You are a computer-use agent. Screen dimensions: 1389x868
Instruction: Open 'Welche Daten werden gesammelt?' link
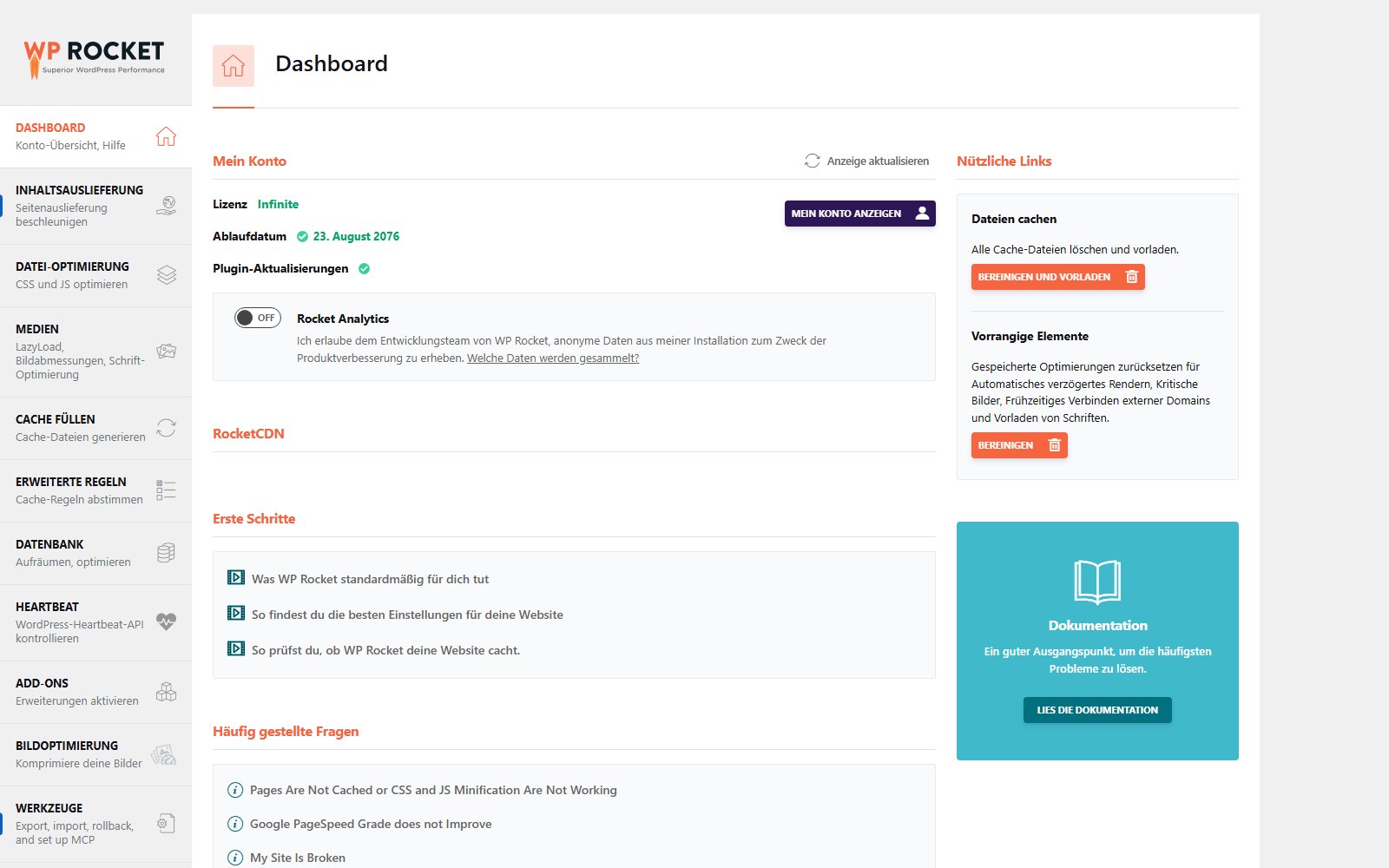tap(553, 358)
